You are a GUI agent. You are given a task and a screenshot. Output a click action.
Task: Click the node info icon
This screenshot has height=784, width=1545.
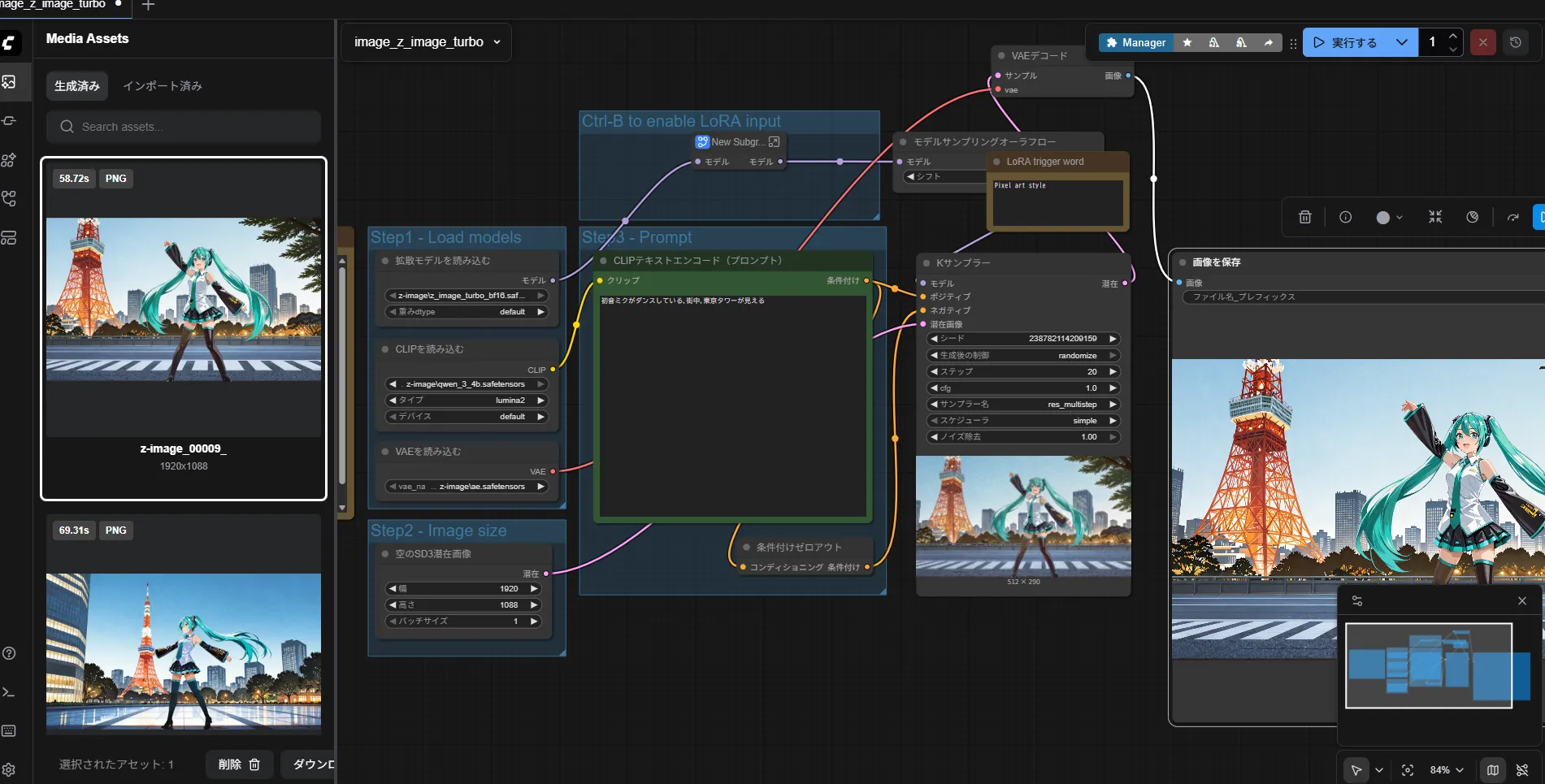point(1345,217)
